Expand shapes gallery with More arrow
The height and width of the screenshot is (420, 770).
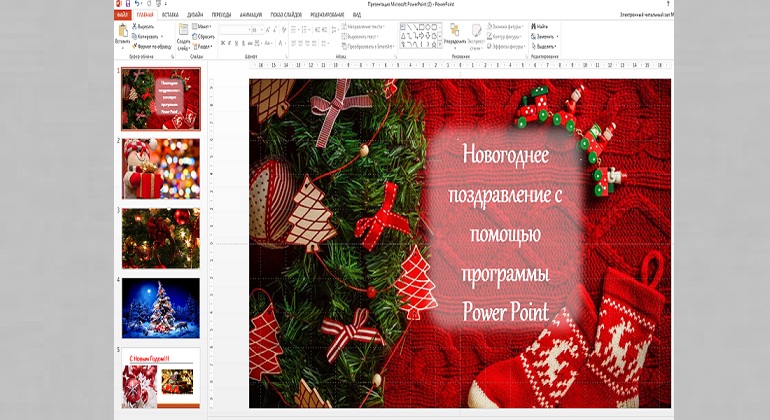[440, 45]
